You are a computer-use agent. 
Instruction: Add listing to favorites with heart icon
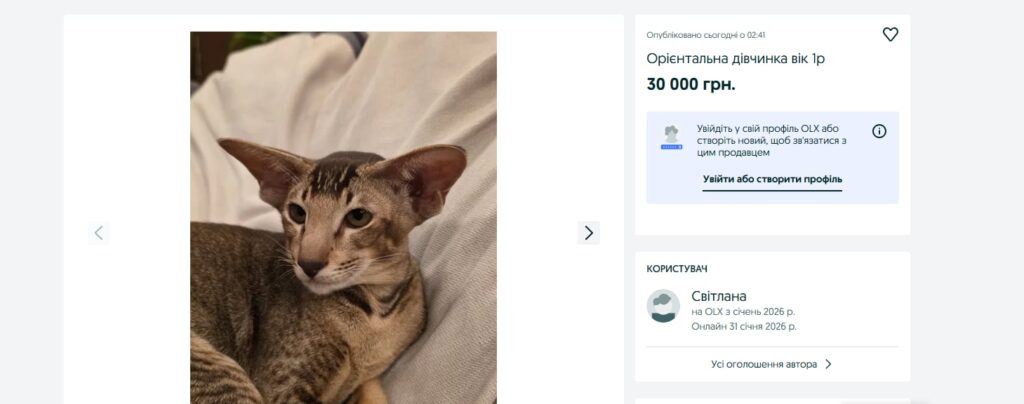click(x=890, y=35)
